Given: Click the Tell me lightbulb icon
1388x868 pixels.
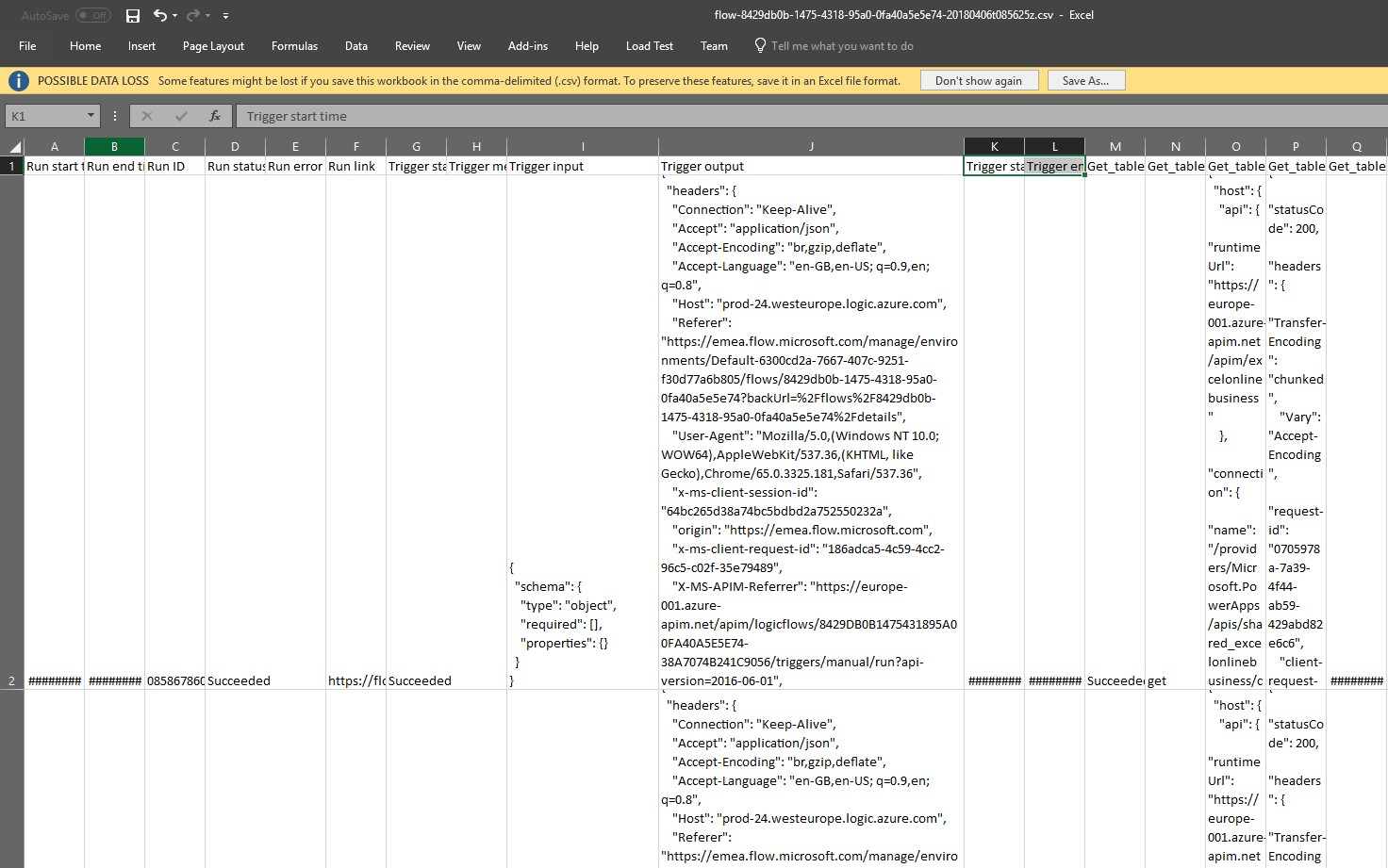Looking at the screenshot, I should pyautogui.click(x=760, y=45).
